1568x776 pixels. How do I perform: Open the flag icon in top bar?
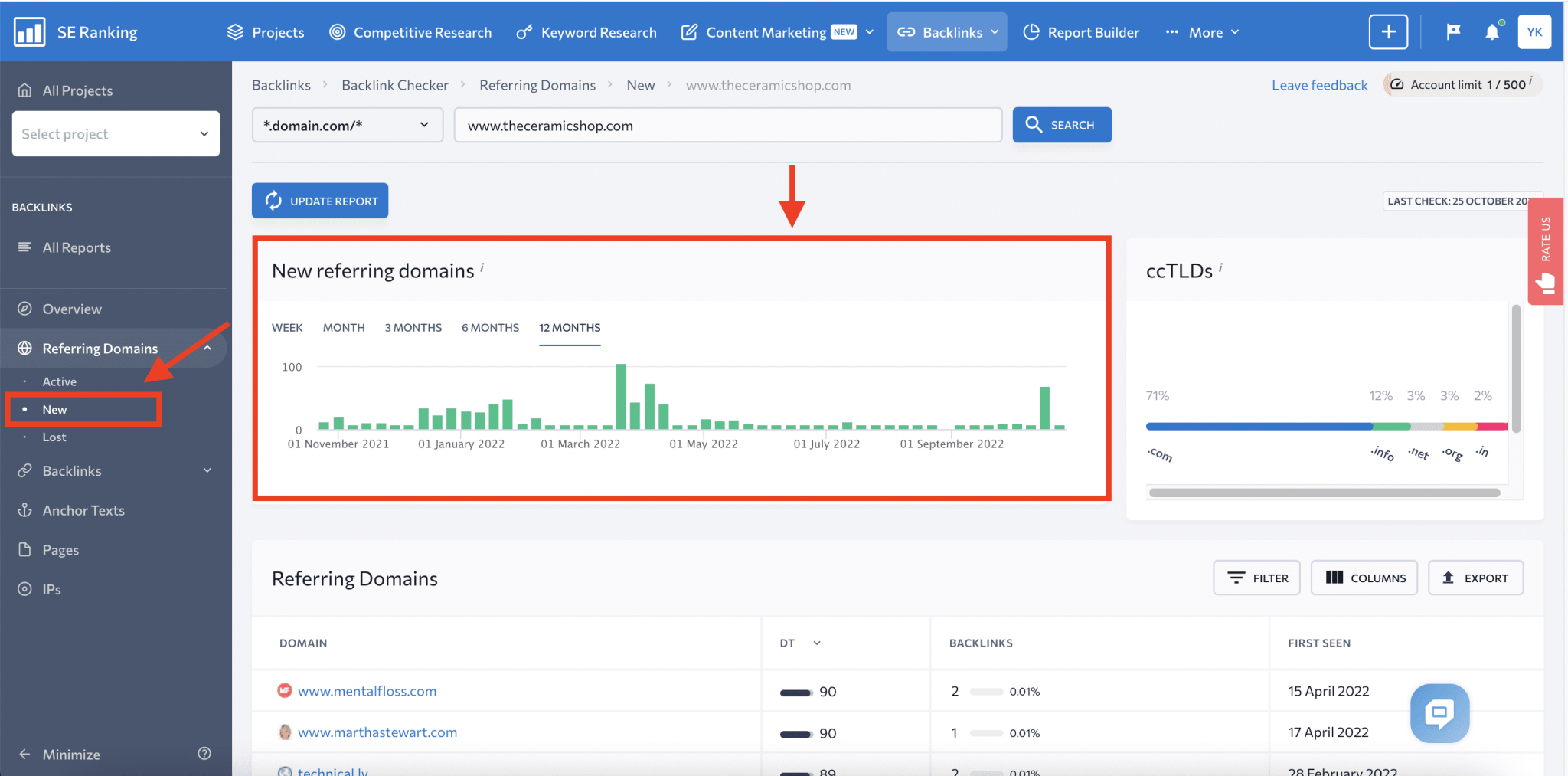coord(1452,31)
